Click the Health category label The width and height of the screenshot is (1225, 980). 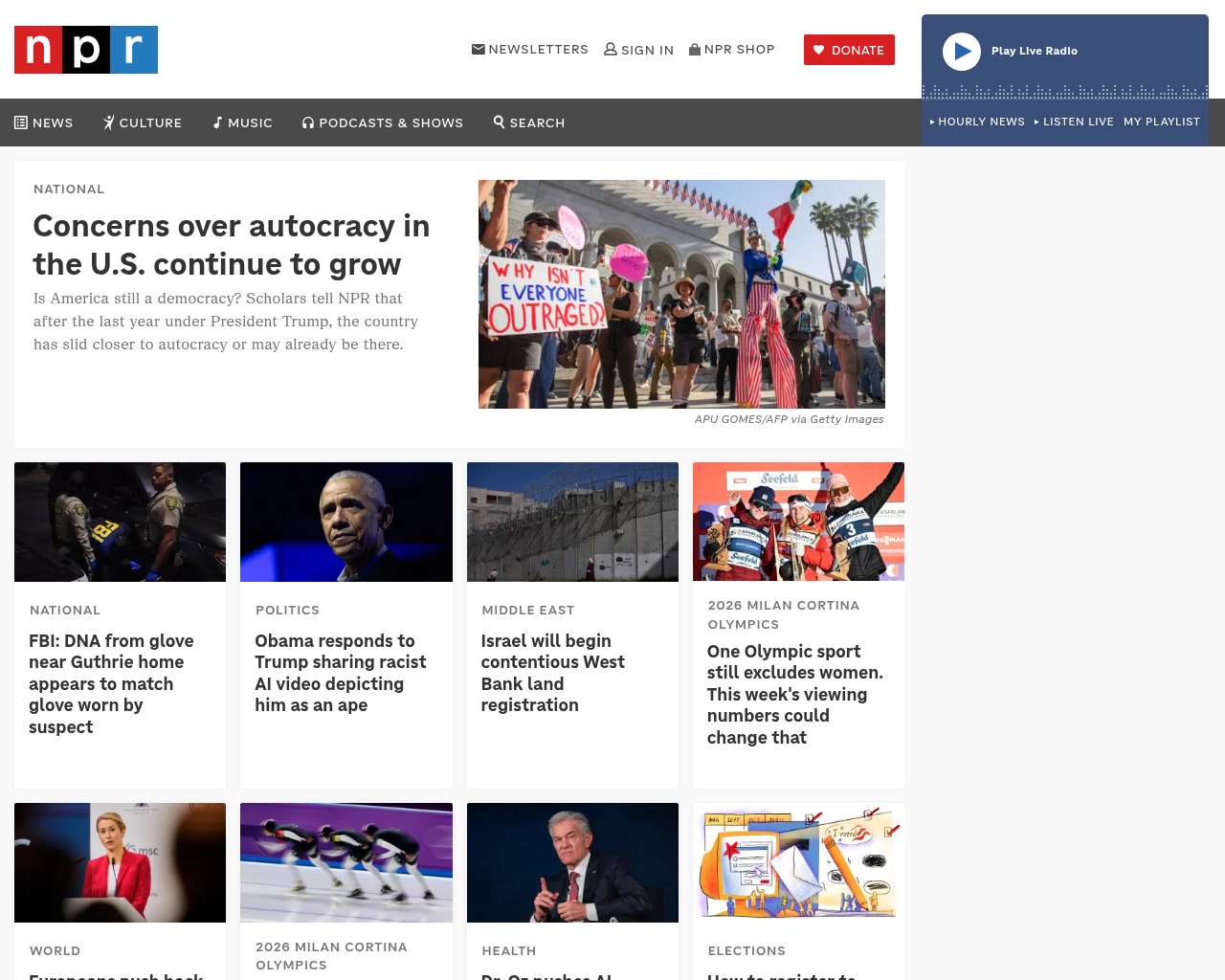coord(509,950)
